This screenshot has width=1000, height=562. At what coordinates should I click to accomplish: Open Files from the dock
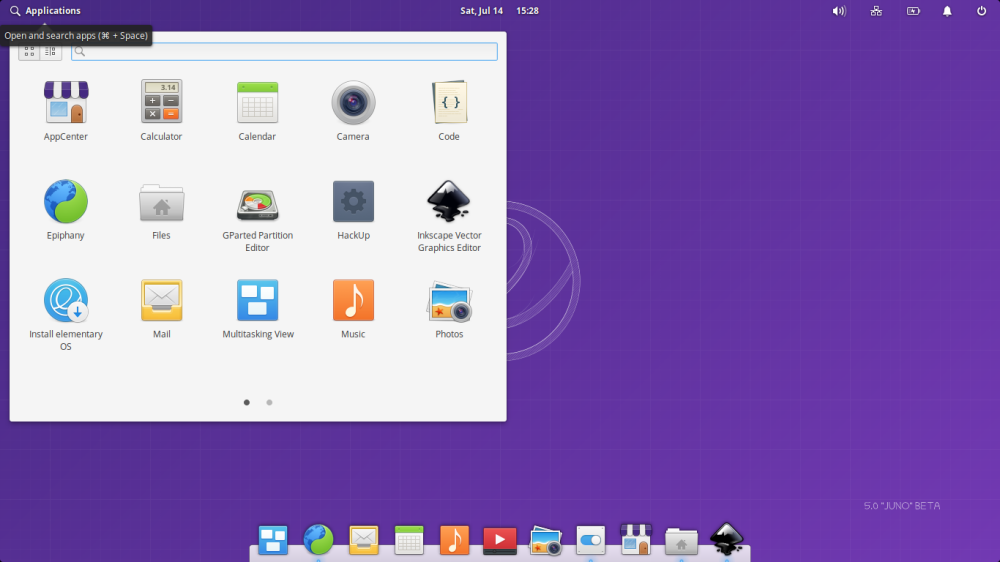pos(681,541)
